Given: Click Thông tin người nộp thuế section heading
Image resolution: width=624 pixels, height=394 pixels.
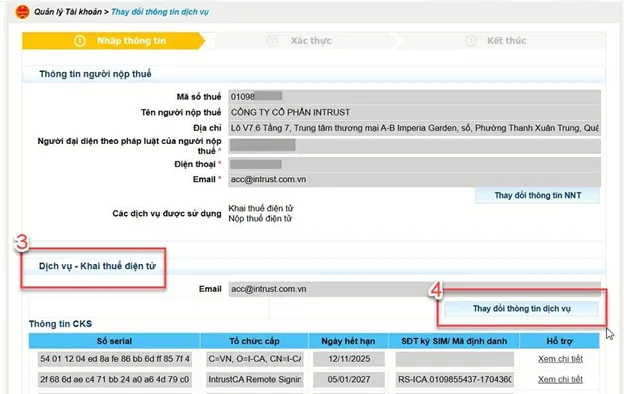Looking at the screenshot, I should pyautogui.click(x=95, y=74).
